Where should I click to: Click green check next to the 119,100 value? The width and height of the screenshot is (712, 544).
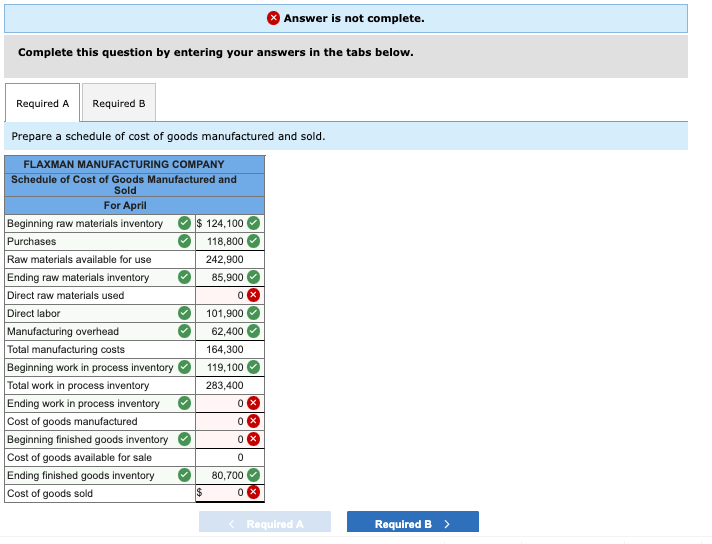[253, 367]
